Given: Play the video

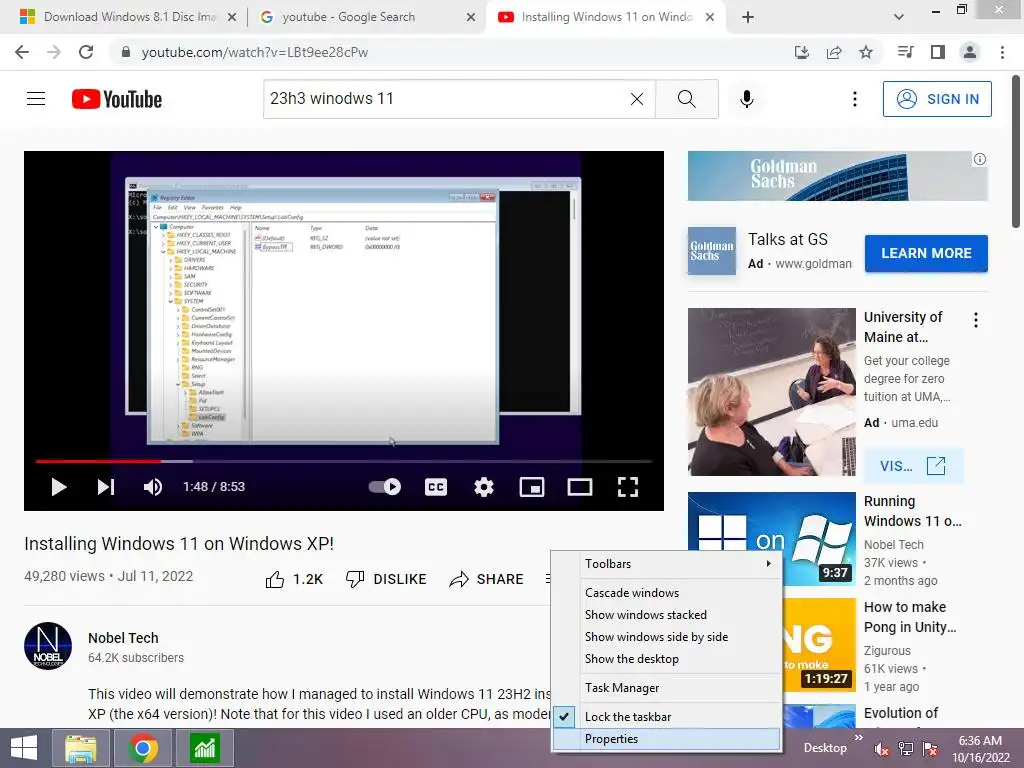Looking at the screenshot, I should (59, 487).
